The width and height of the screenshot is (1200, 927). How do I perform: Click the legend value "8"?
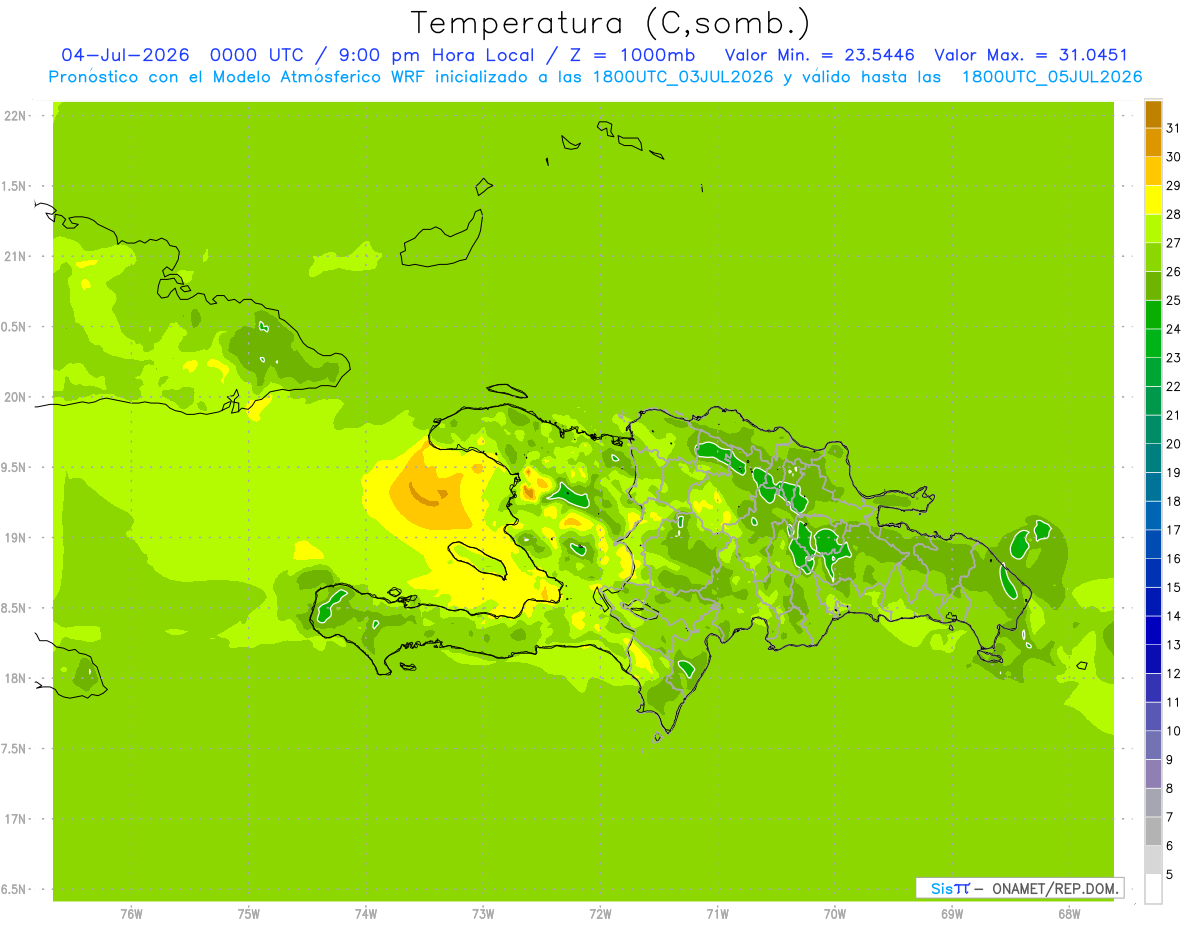point(1170,788)
